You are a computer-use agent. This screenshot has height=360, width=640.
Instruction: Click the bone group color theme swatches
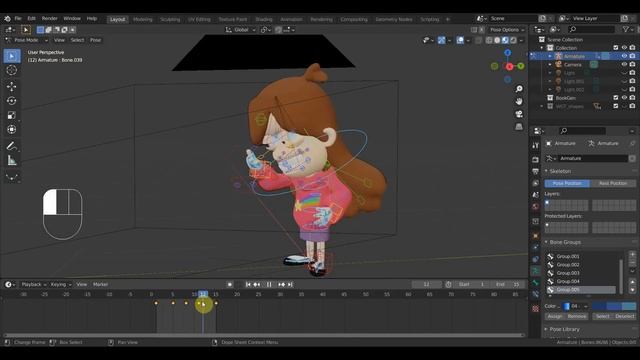[x=614, y=306]
